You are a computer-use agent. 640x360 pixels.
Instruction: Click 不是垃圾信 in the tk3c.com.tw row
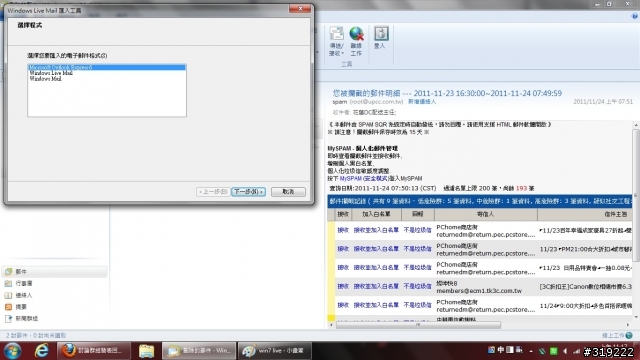point(417,287)
